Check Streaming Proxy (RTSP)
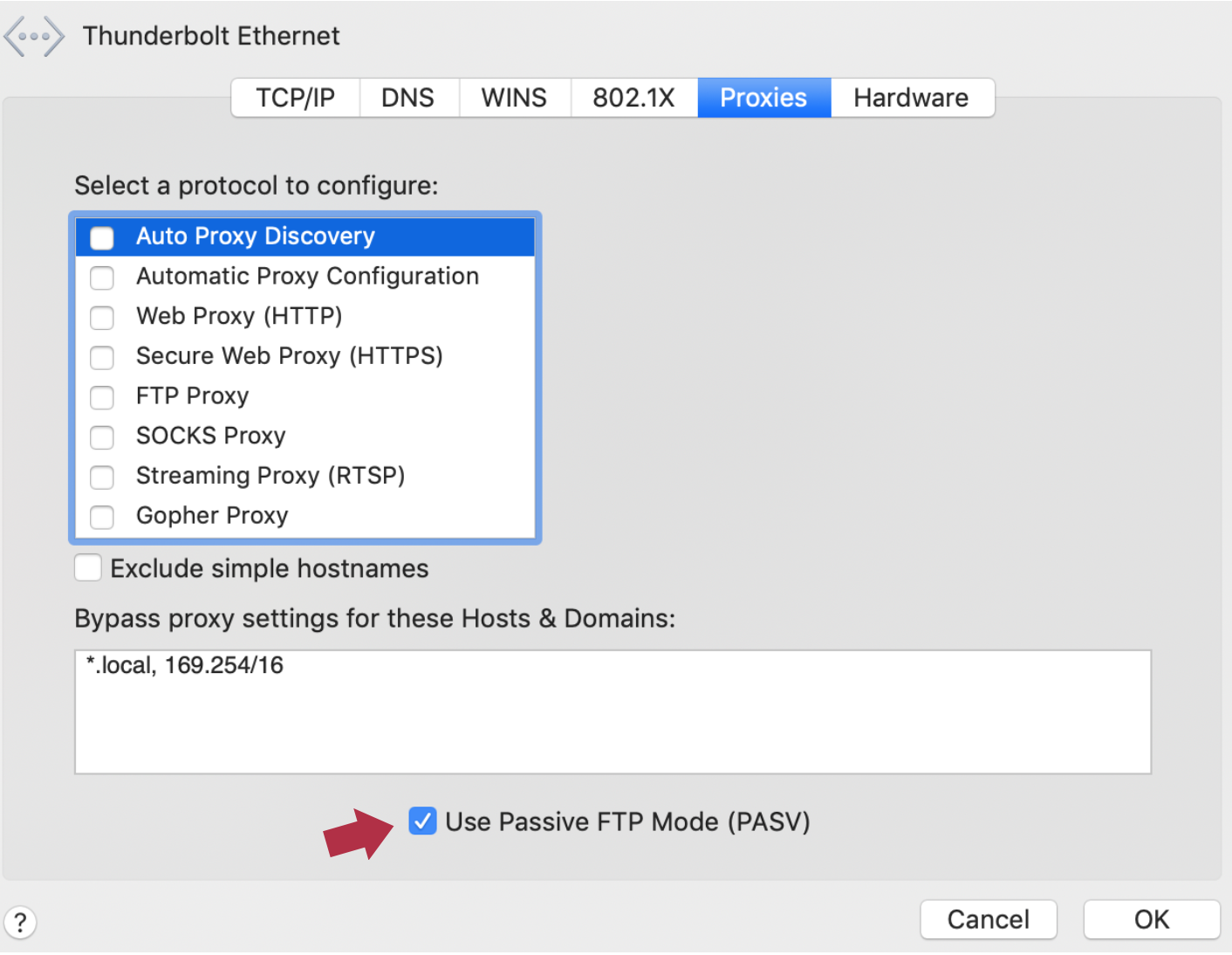 click(x=101, y=477)
